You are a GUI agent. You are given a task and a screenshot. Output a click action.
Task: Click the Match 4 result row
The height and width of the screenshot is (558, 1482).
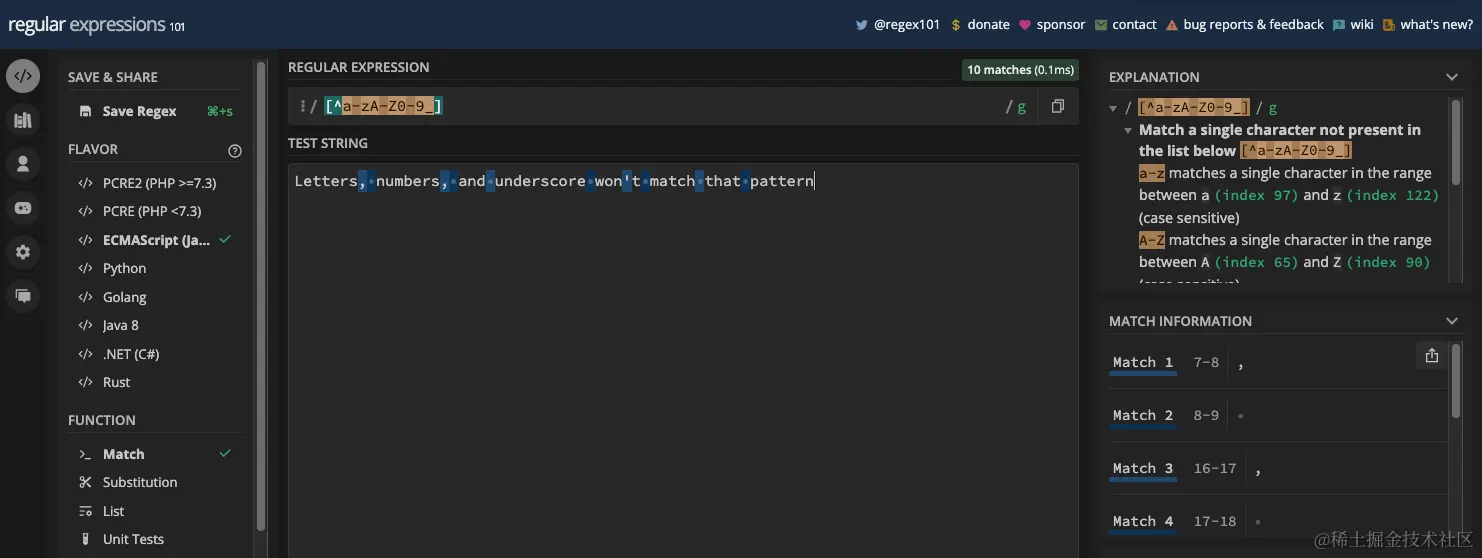pos(1278,521)
